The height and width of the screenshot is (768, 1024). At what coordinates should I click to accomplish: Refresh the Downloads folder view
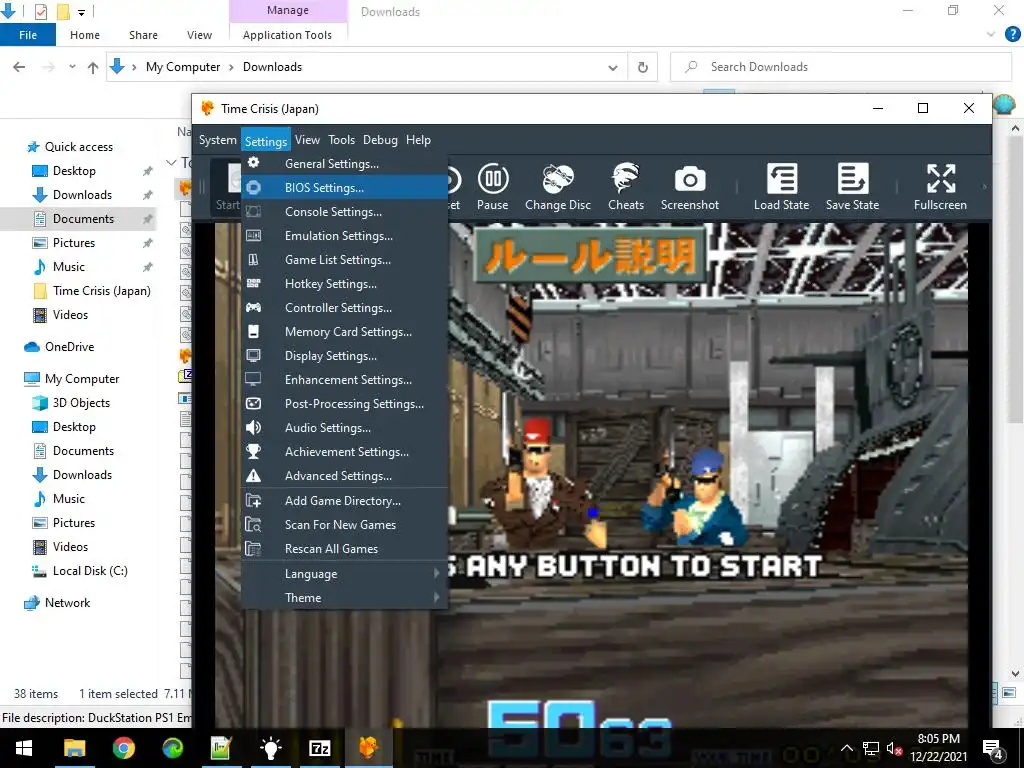click(643, 67)
